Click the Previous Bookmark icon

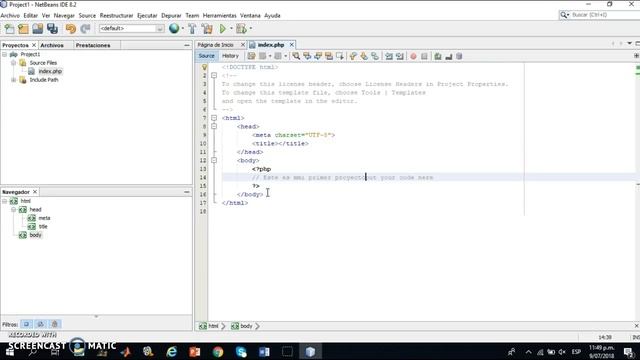353,56
